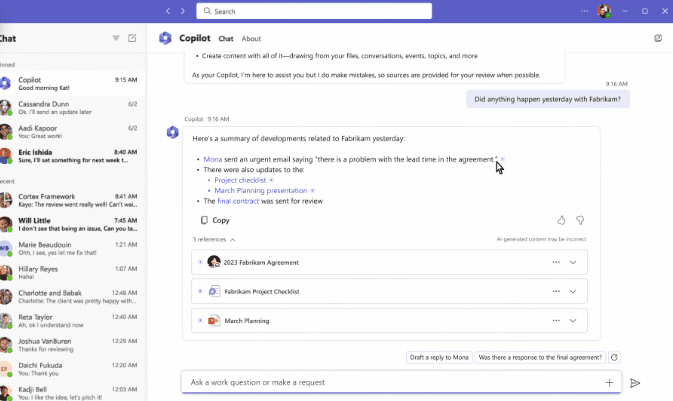Viewport: 673px width, 401px height.
Task: Open the plus attach menu in compose box
Action: 609,383
